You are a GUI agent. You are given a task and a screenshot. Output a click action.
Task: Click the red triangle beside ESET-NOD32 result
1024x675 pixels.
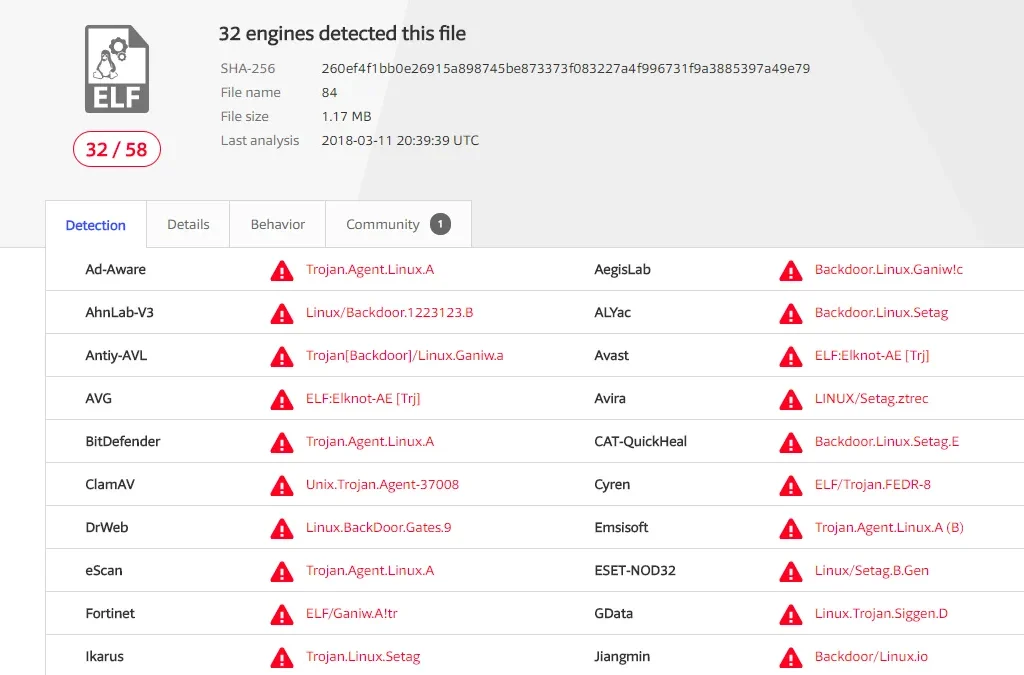791,572
